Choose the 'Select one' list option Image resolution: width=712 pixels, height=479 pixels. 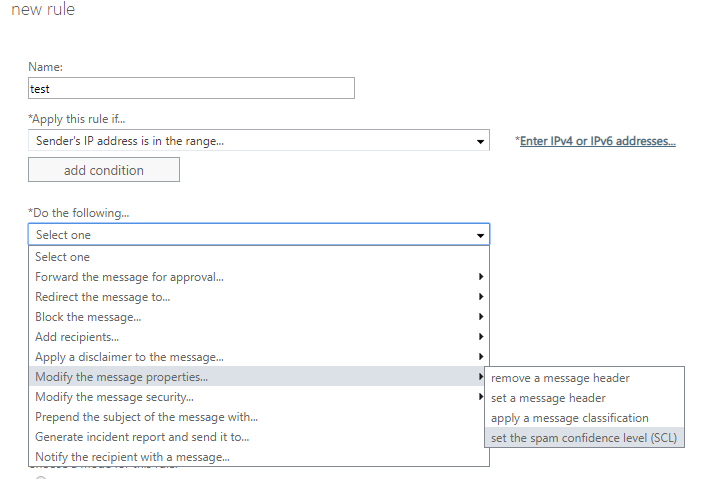[62, 257]
